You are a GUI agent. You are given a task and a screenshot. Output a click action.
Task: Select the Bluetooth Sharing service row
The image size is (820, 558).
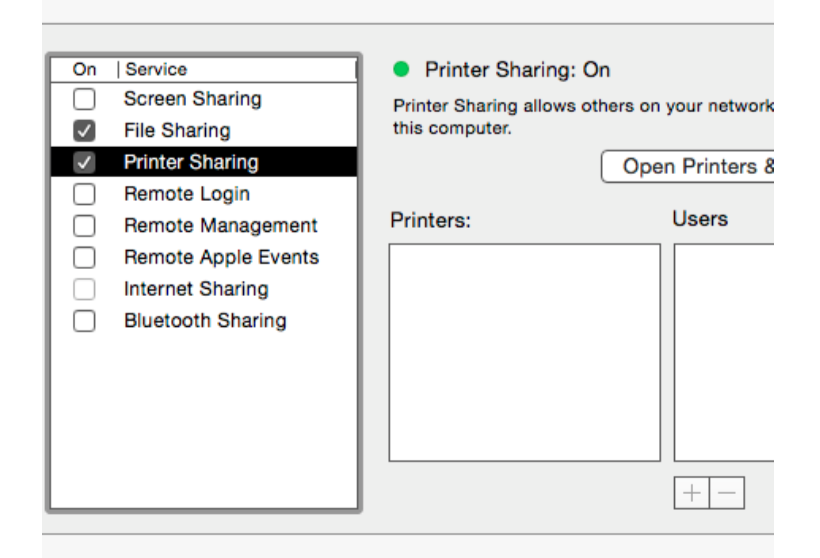(204, 321)
